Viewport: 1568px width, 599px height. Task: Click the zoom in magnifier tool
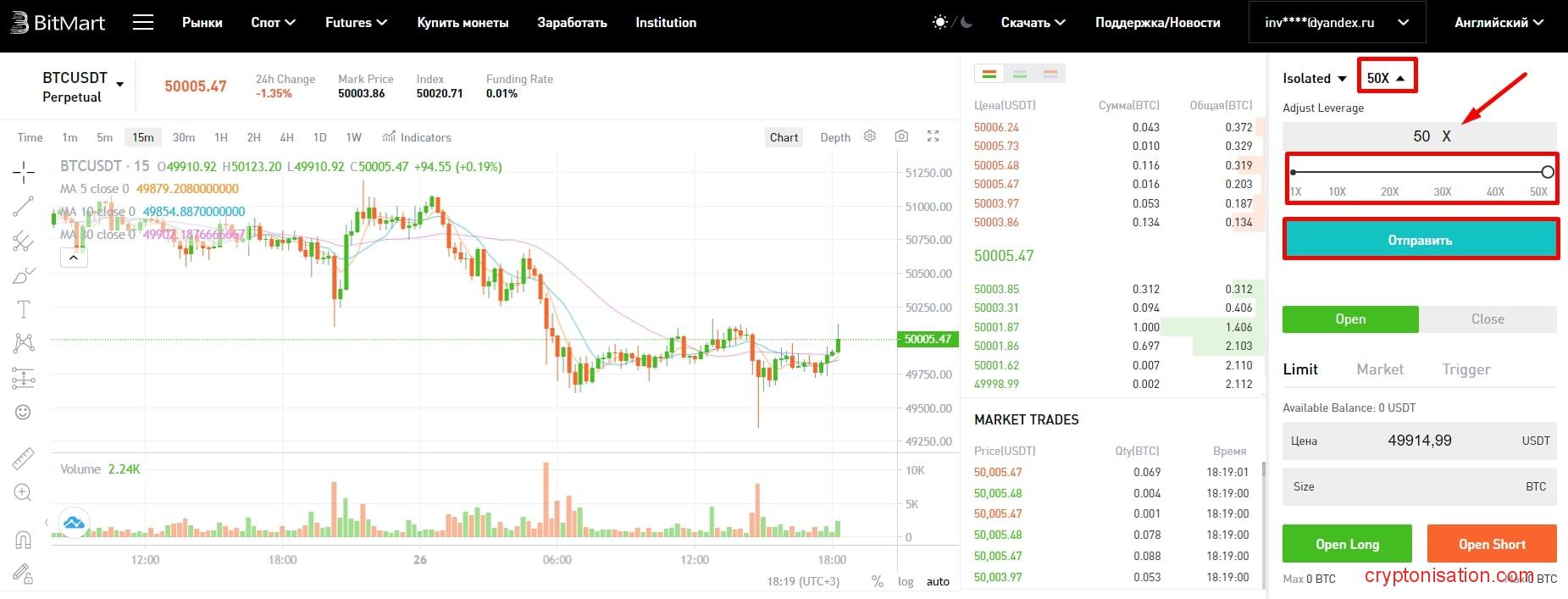(x=24, y=493)
